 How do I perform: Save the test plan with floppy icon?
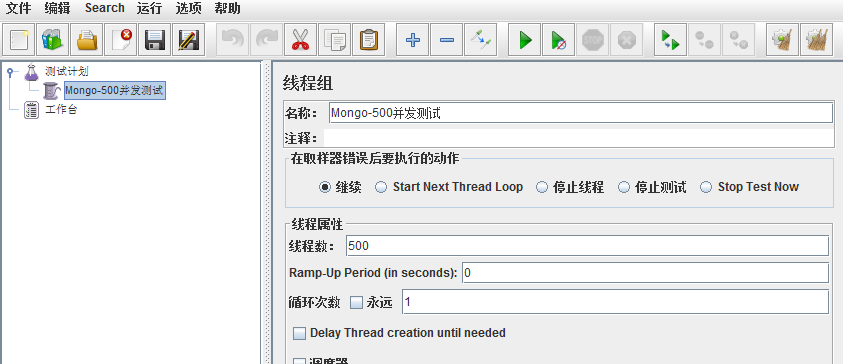[154, 40]
